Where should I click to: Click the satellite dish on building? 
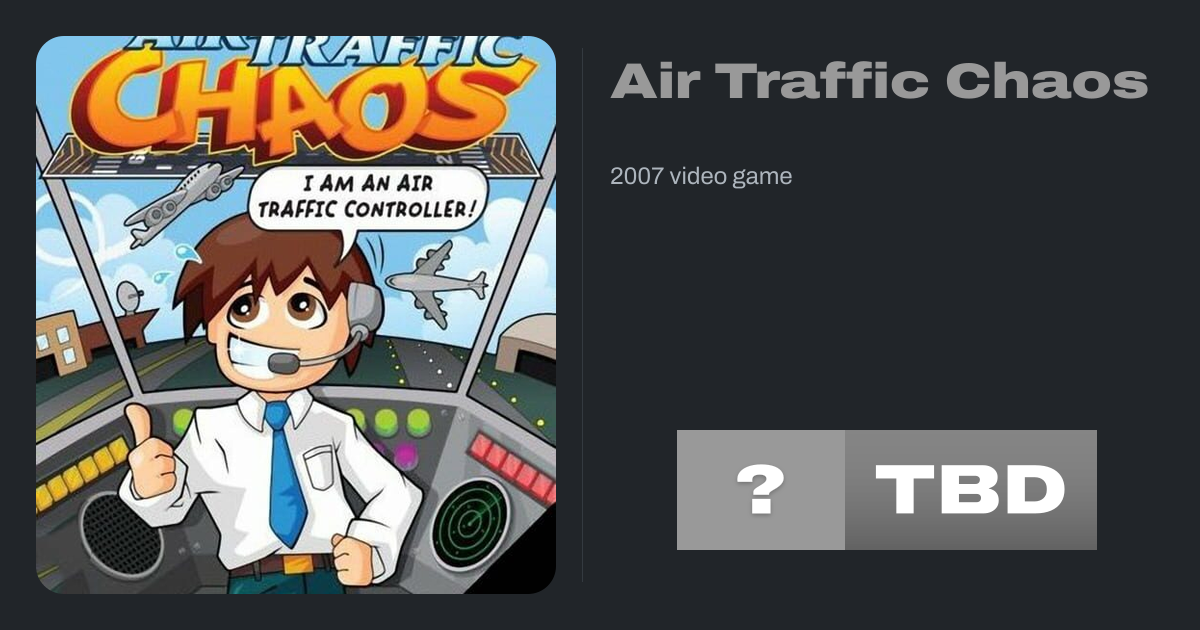(x=130, y=296)
